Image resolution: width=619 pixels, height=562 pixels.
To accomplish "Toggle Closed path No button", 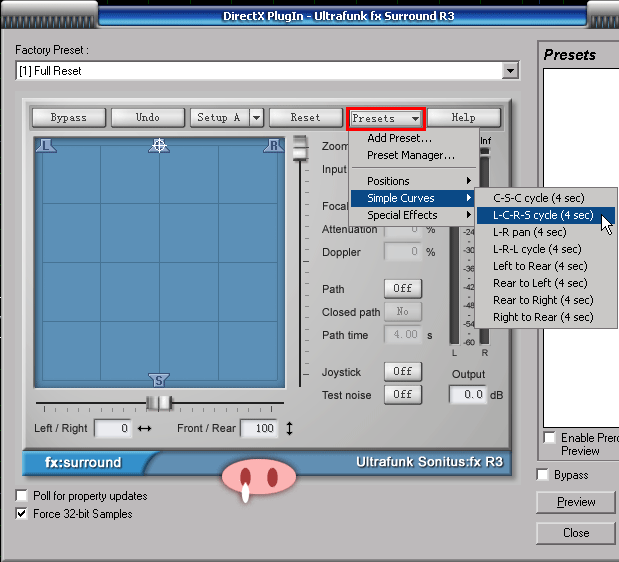I will tap(403, 311).
